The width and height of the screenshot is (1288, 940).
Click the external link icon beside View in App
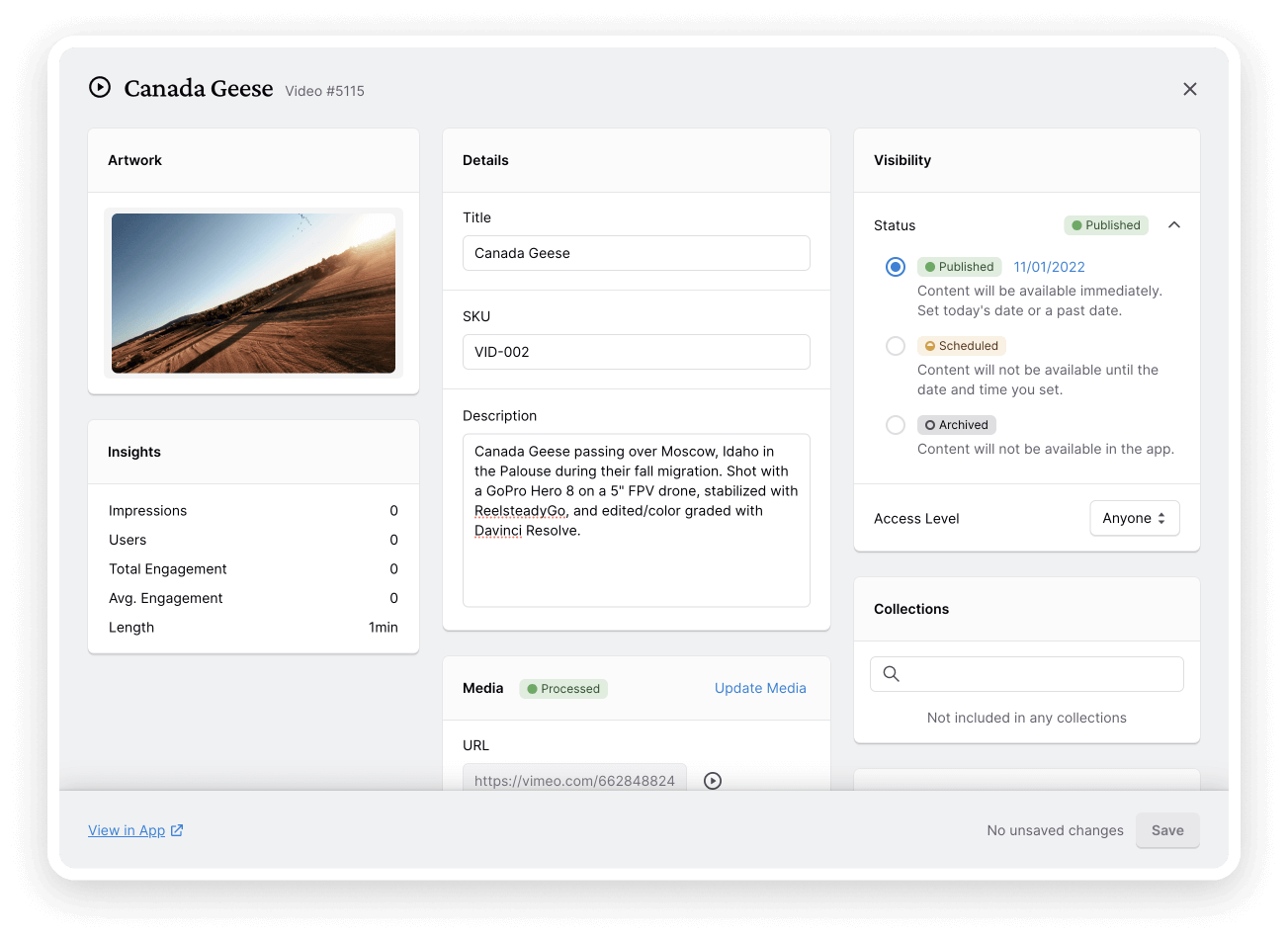[177, 830]
